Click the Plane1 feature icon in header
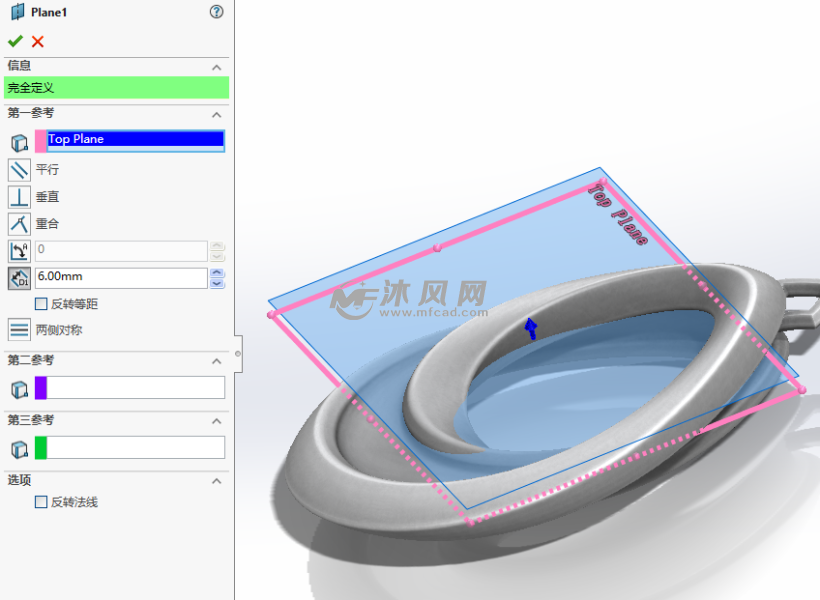 [x=17, y=12]
